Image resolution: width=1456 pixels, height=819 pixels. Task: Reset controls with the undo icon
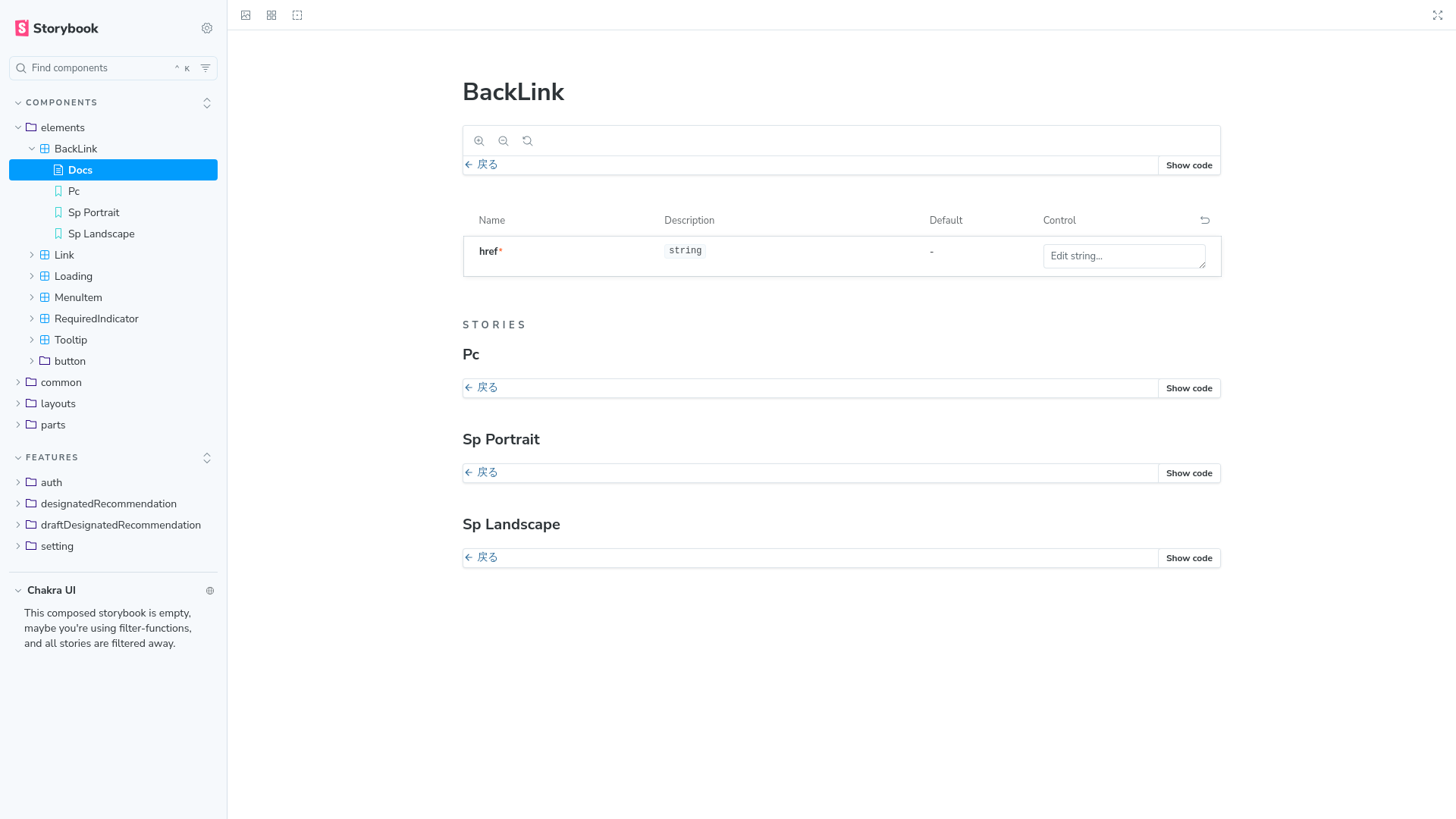tap(1205, 221)
